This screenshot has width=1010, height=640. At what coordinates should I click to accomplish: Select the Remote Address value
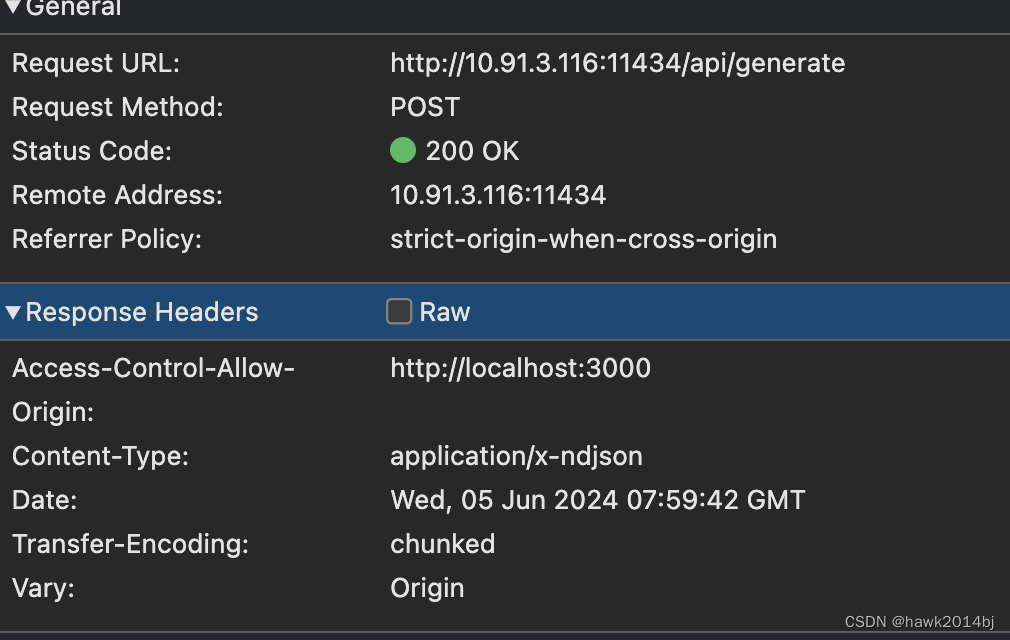click(498, 195)
